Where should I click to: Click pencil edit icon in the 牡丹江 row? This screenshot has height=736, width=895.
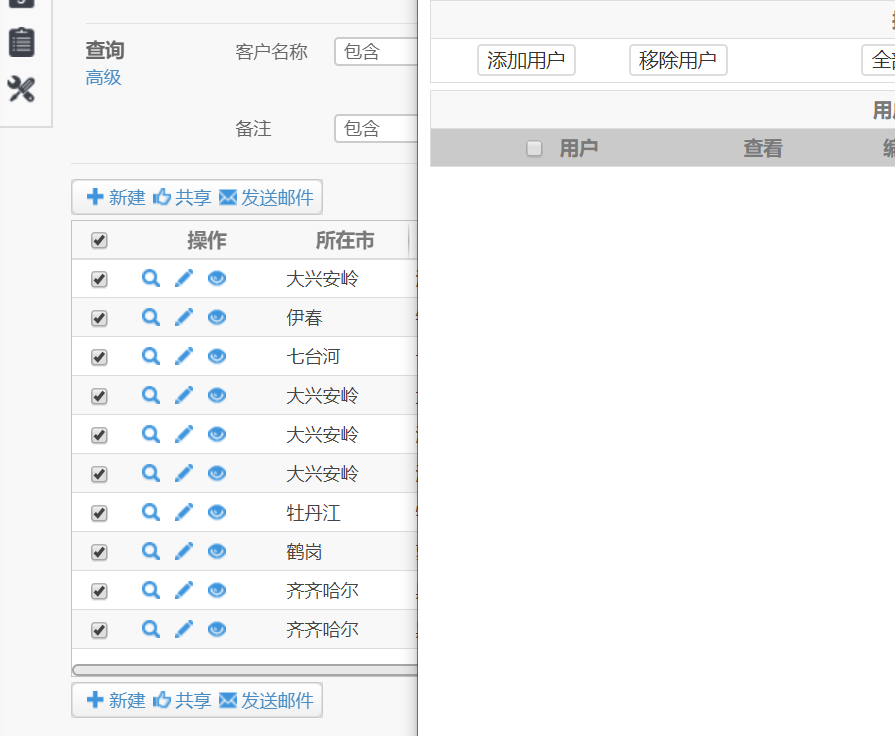[x=184, y=512]
